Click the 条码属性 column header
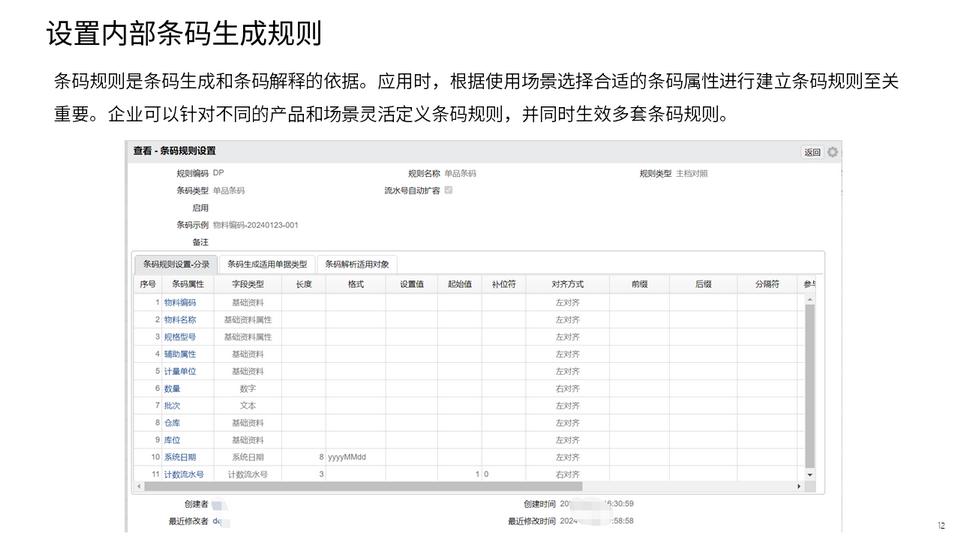960x540 pixels. (181, 284)
